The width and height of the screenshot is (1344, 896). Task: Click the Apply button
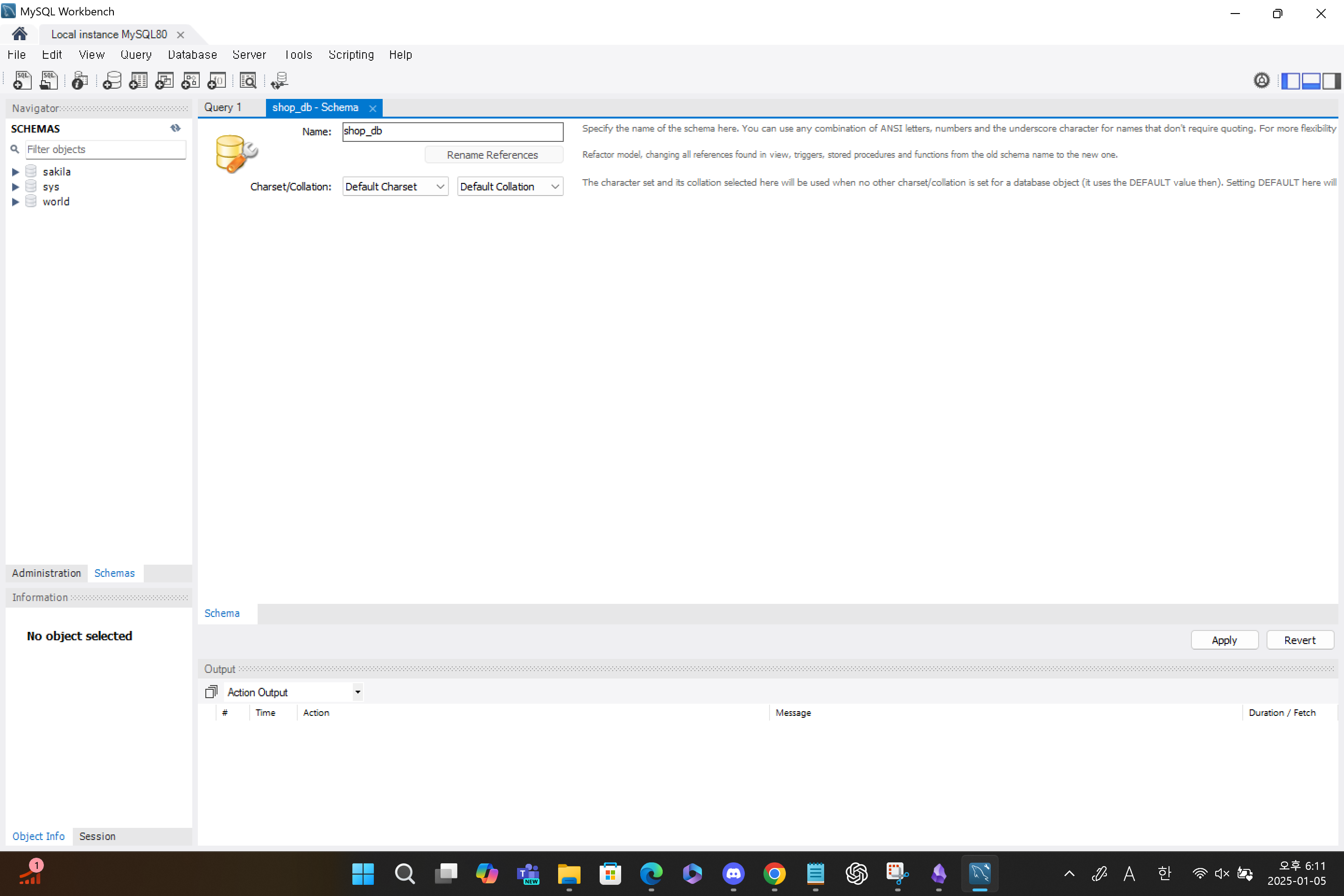pos(1224,640)
